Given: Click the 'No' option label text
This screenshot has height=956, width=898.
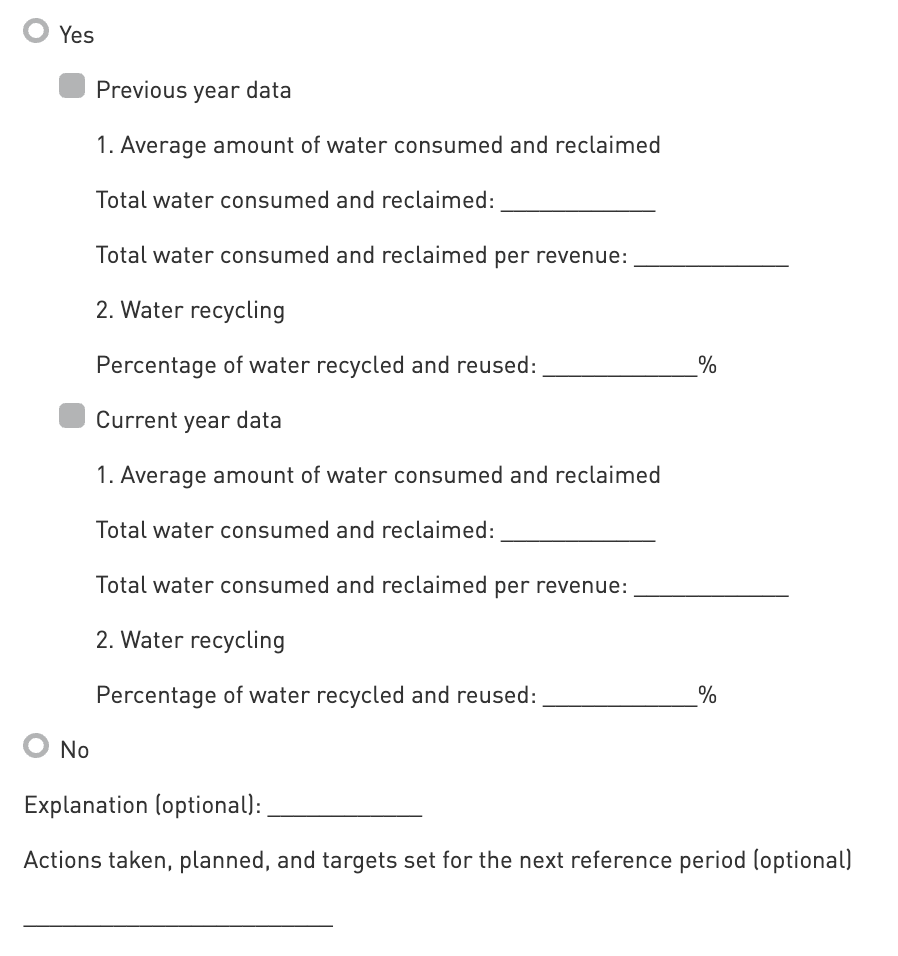Looking at the screenshot, I should pyautogui.click(x=74, y=750).
